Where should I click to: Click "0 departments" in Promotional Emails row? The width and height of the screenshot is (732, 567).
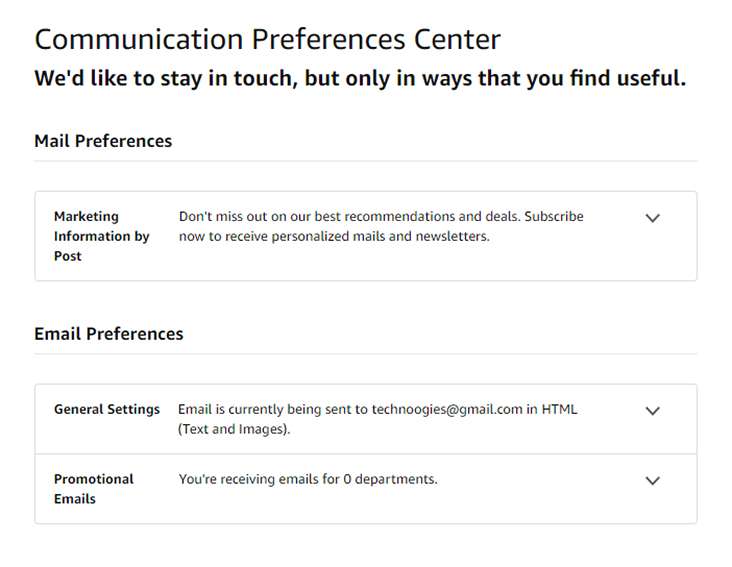click(390, 479)
